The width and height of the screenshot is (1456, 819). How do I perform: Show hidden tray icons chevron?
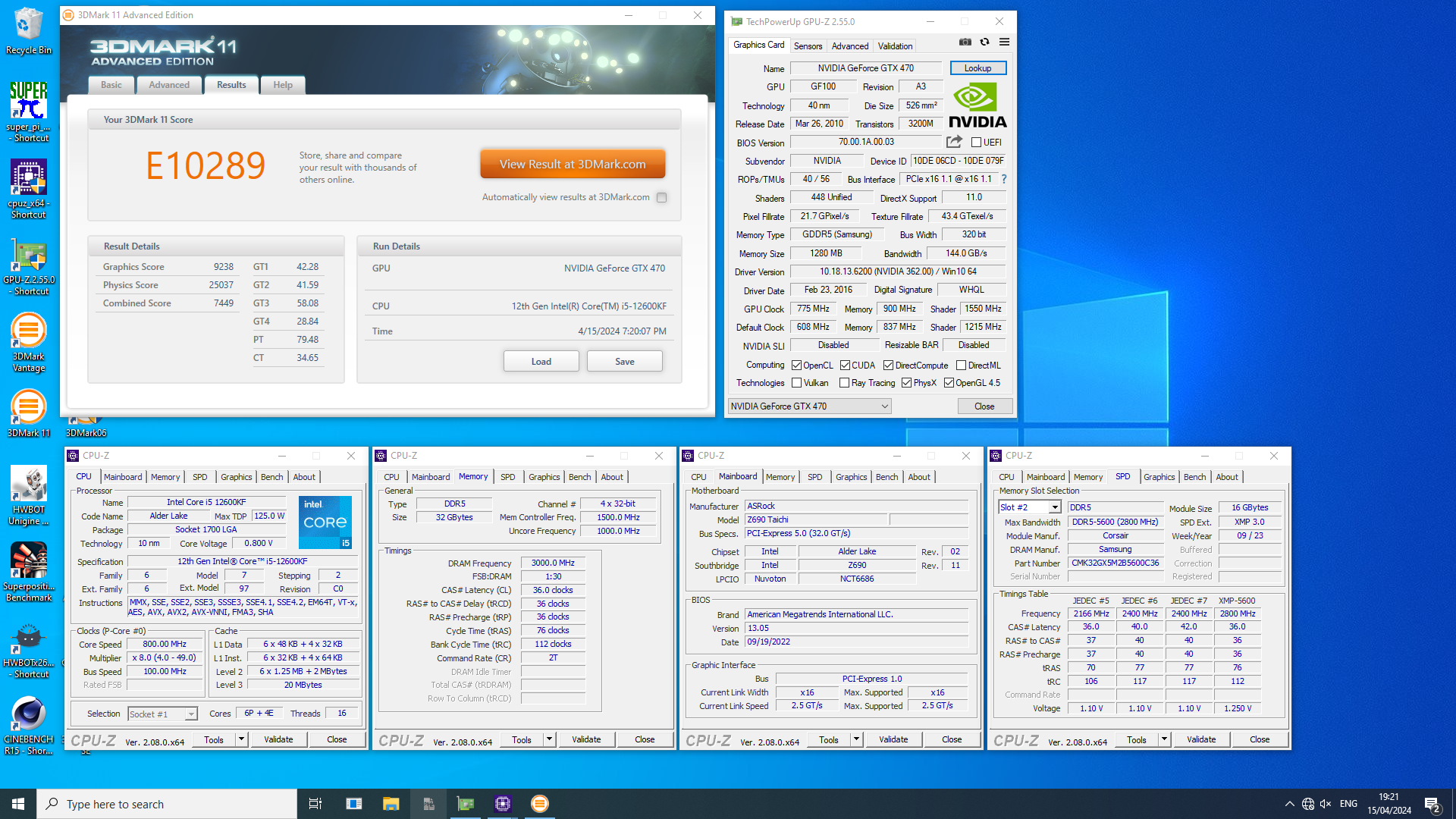(1289, 804)
